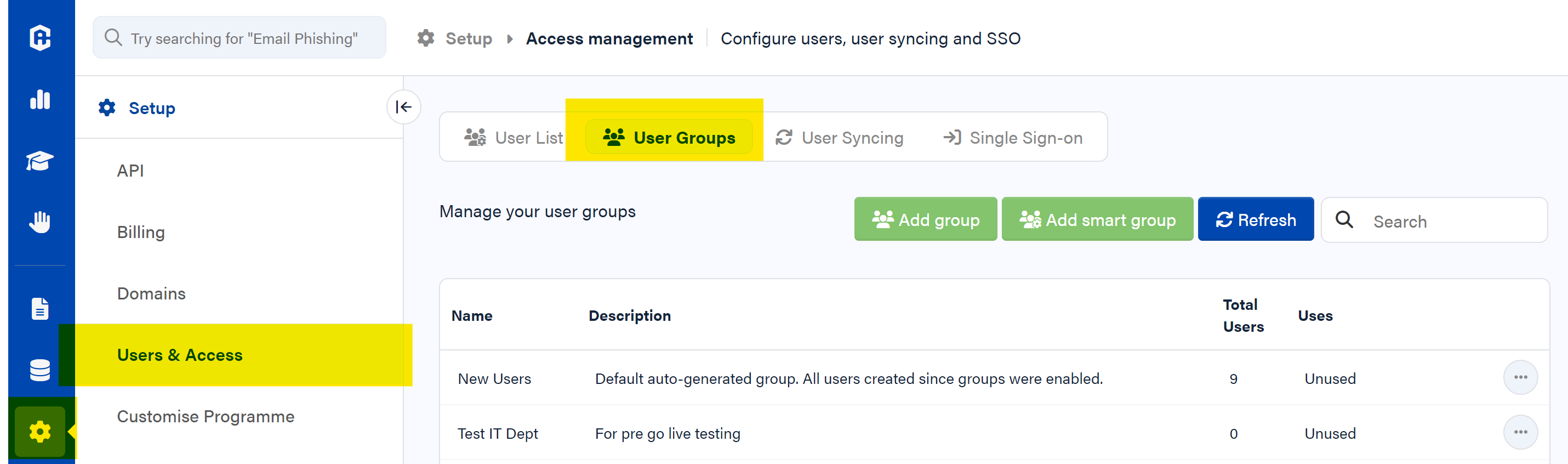Click the Setup breadcrumb link
Image resolution: width=1568 pixels, height=464 pixels.
click(469, 38)
